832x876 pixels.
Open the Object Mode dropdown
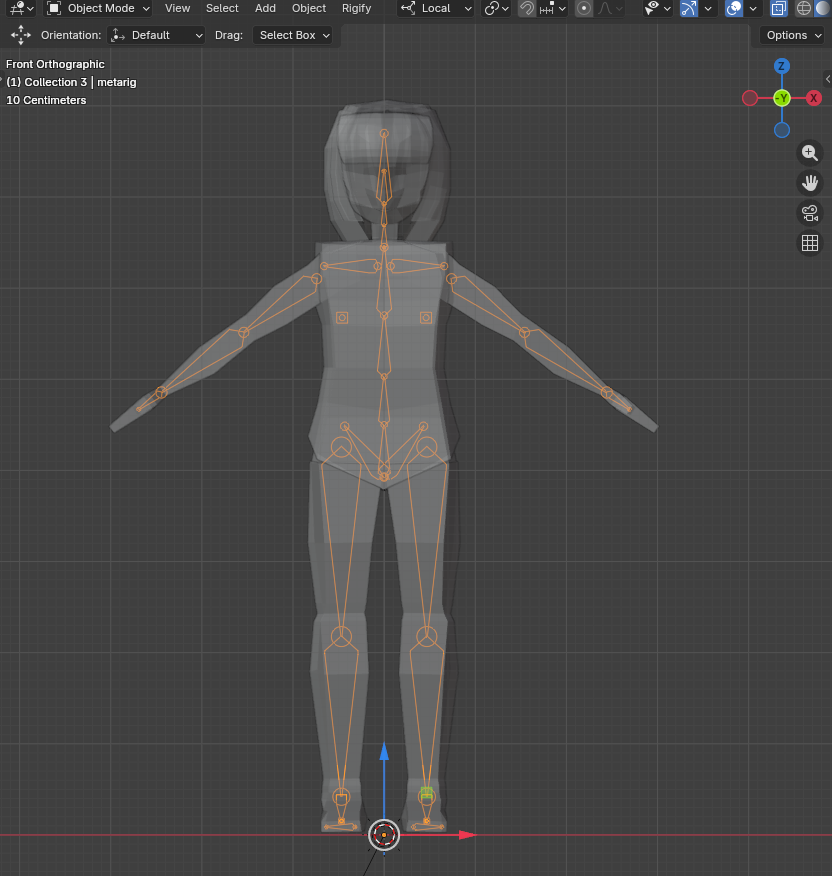point(98,8)
